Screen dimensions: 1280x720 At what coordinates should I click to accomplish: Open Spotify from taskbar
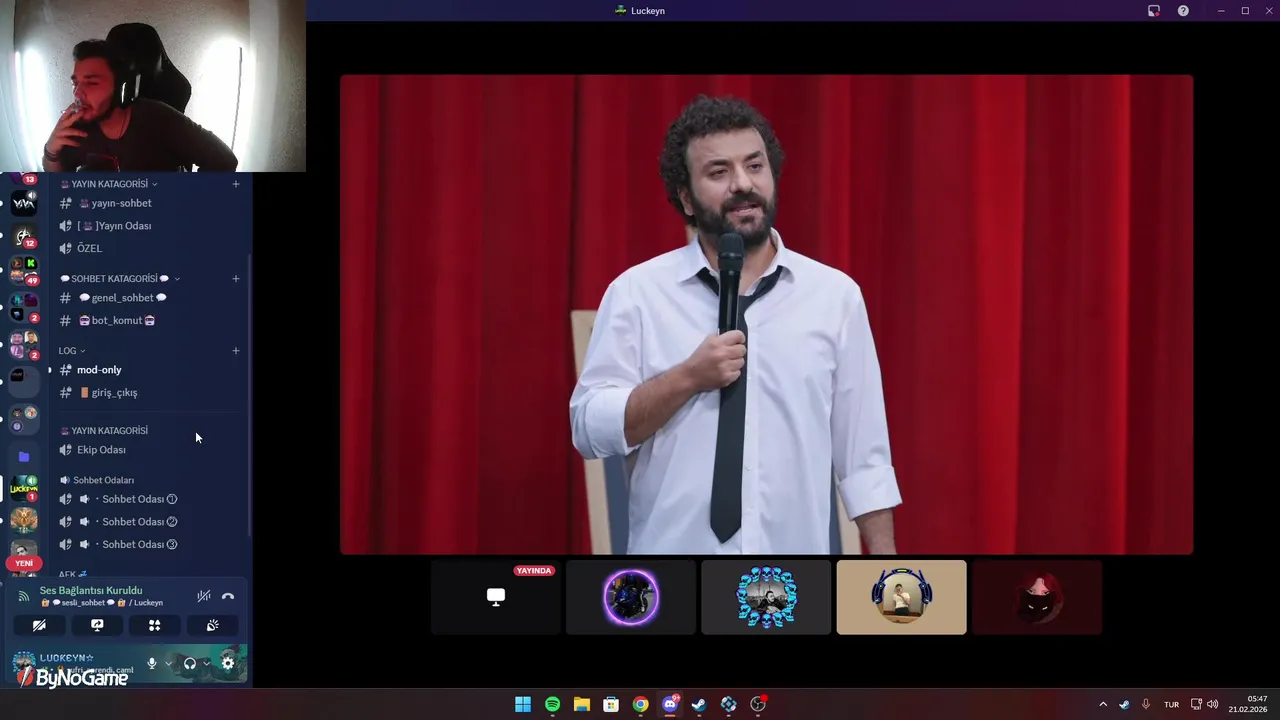coord(552,704)
